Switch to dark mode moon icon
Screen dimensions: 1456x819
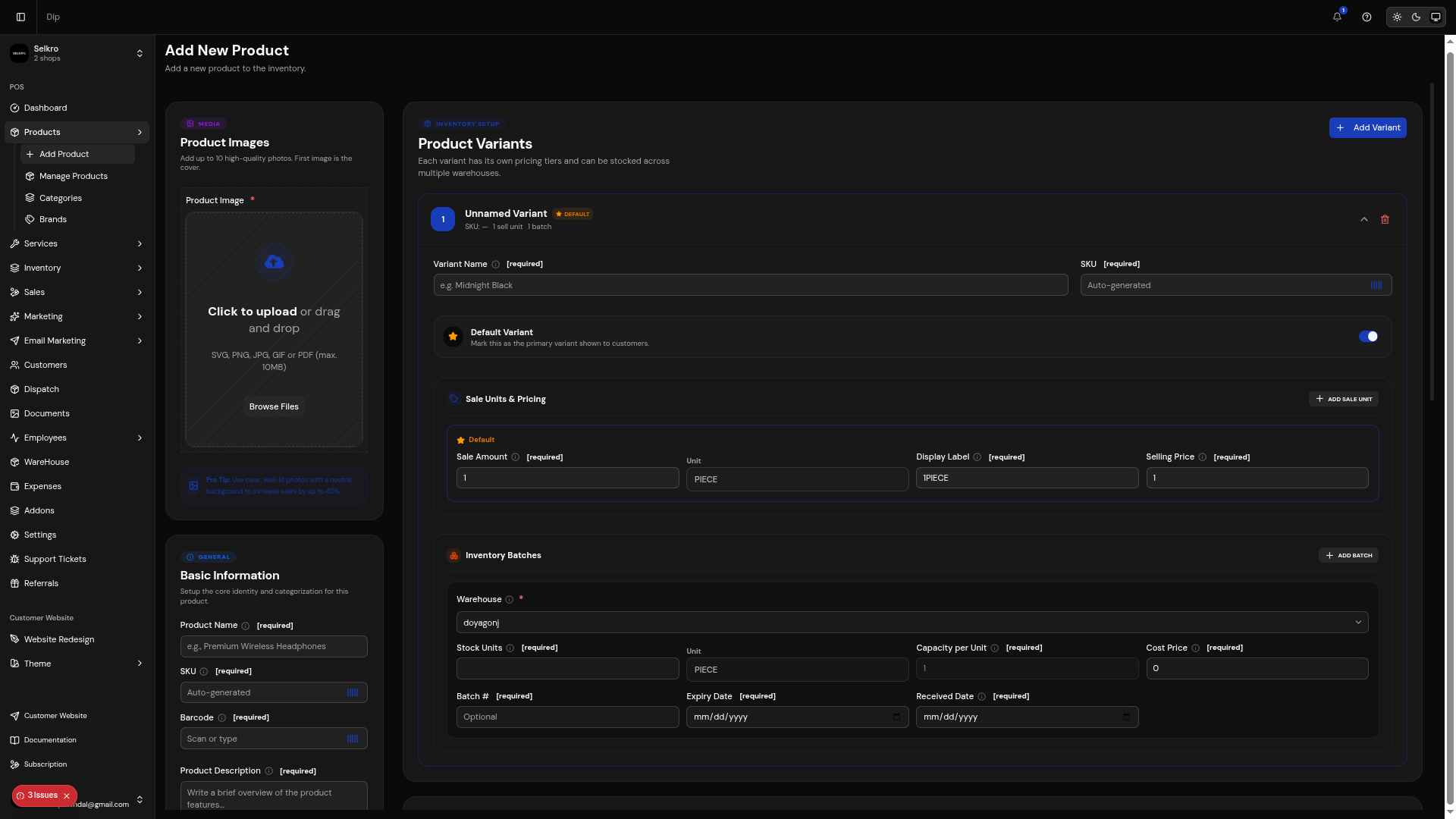click(1416, 17)
